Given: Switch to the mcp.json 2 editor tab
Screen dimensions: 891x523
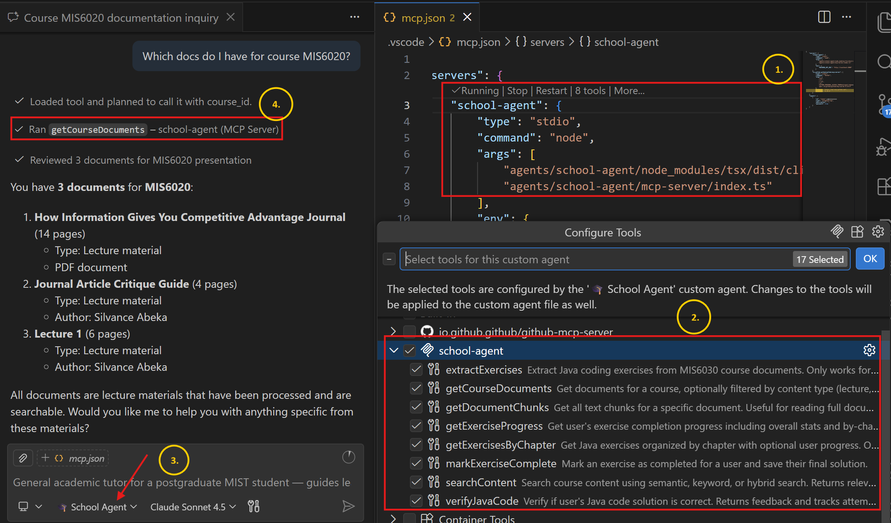Looking at the screenshot, I should [x=427, y=18].
